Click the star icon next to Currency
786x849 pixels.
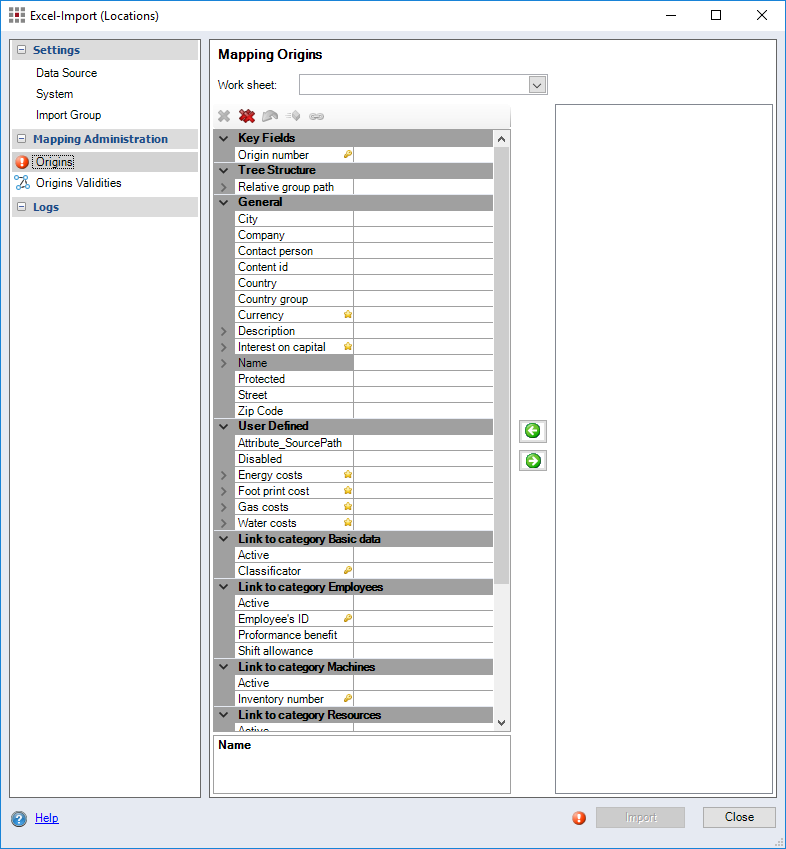348,315
